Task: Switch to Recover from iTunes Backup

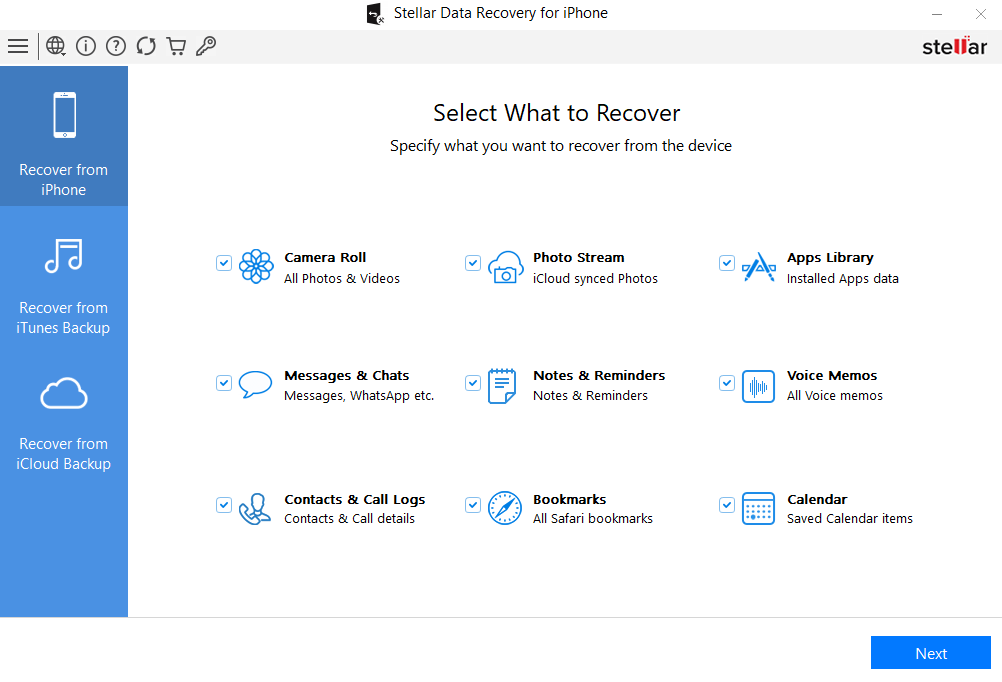Action: tap(63, 290)
